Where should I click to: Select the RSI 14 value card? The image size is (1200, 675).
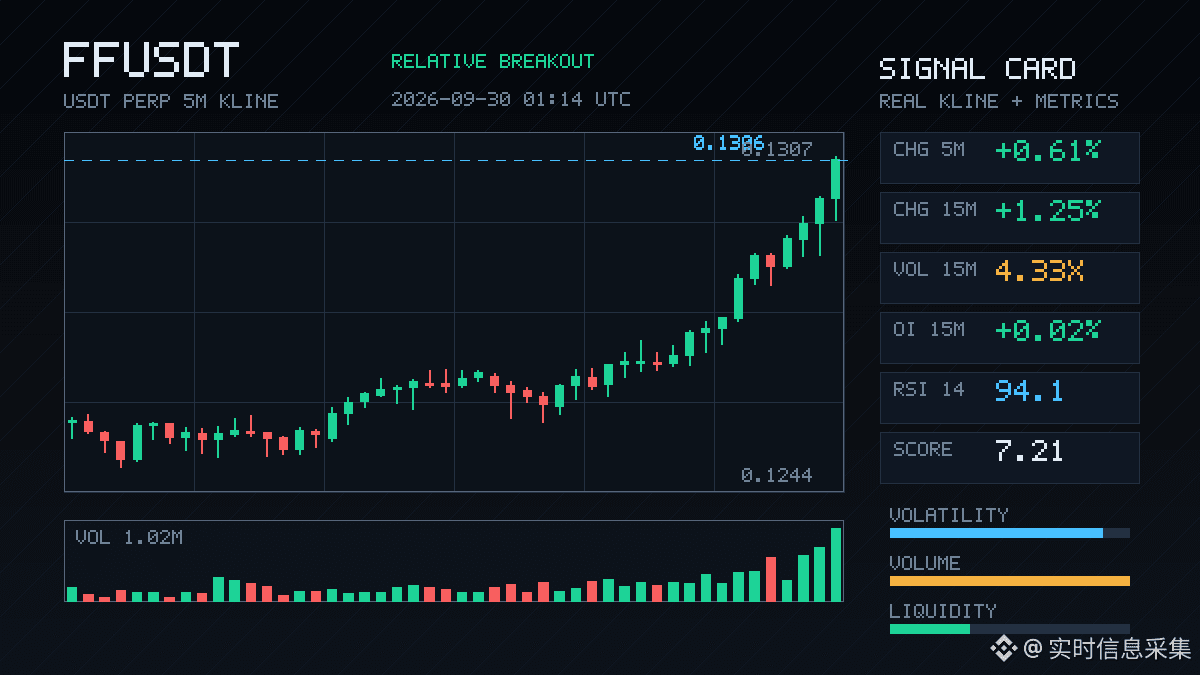(x=1009, y=397)
